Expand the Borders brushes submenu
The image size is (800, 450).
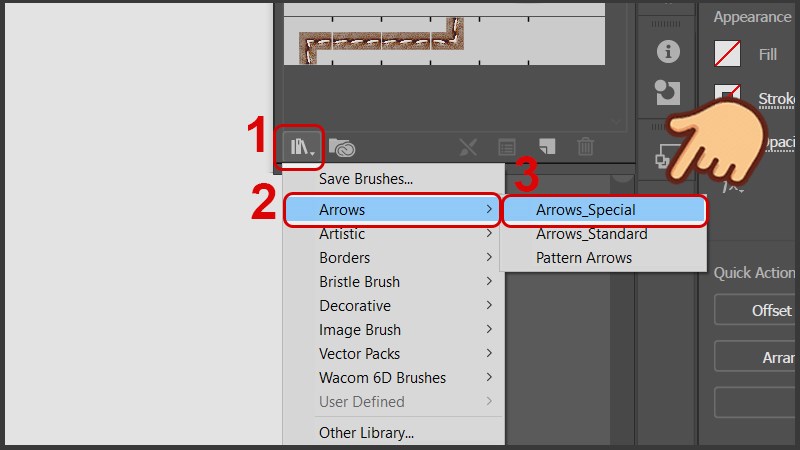pyautogui.click(x=345, y=258)
